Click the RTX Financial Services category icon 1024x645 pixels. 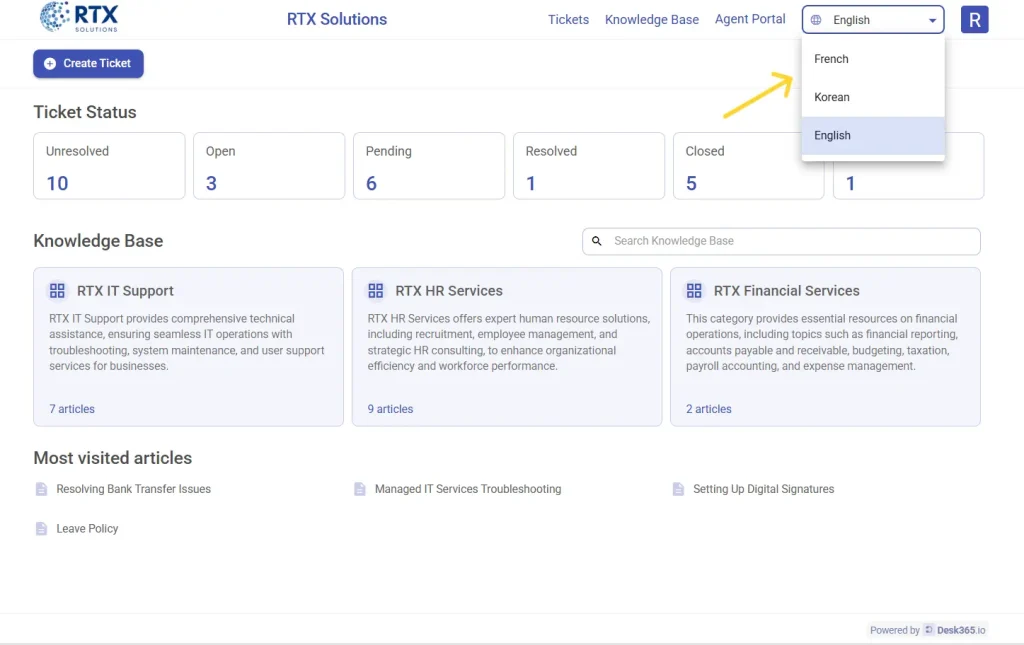[x=694, y=290]
